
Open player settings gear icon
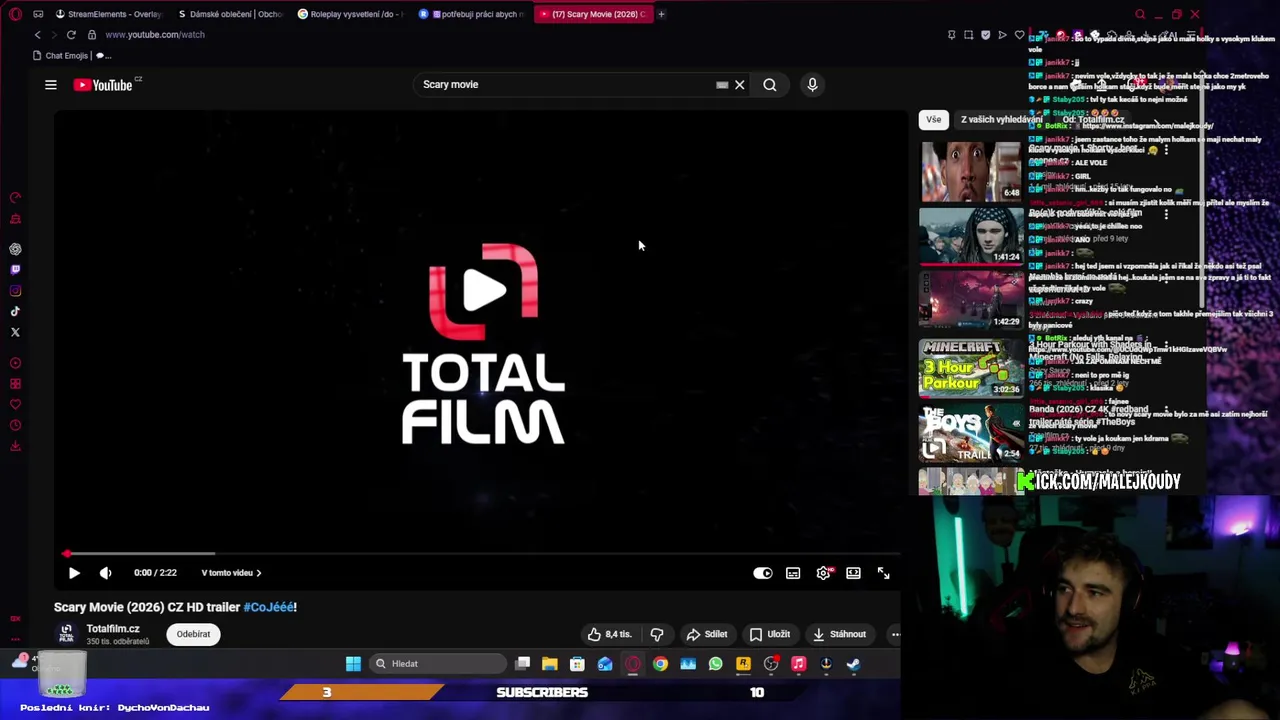click(x=824, y=573)
